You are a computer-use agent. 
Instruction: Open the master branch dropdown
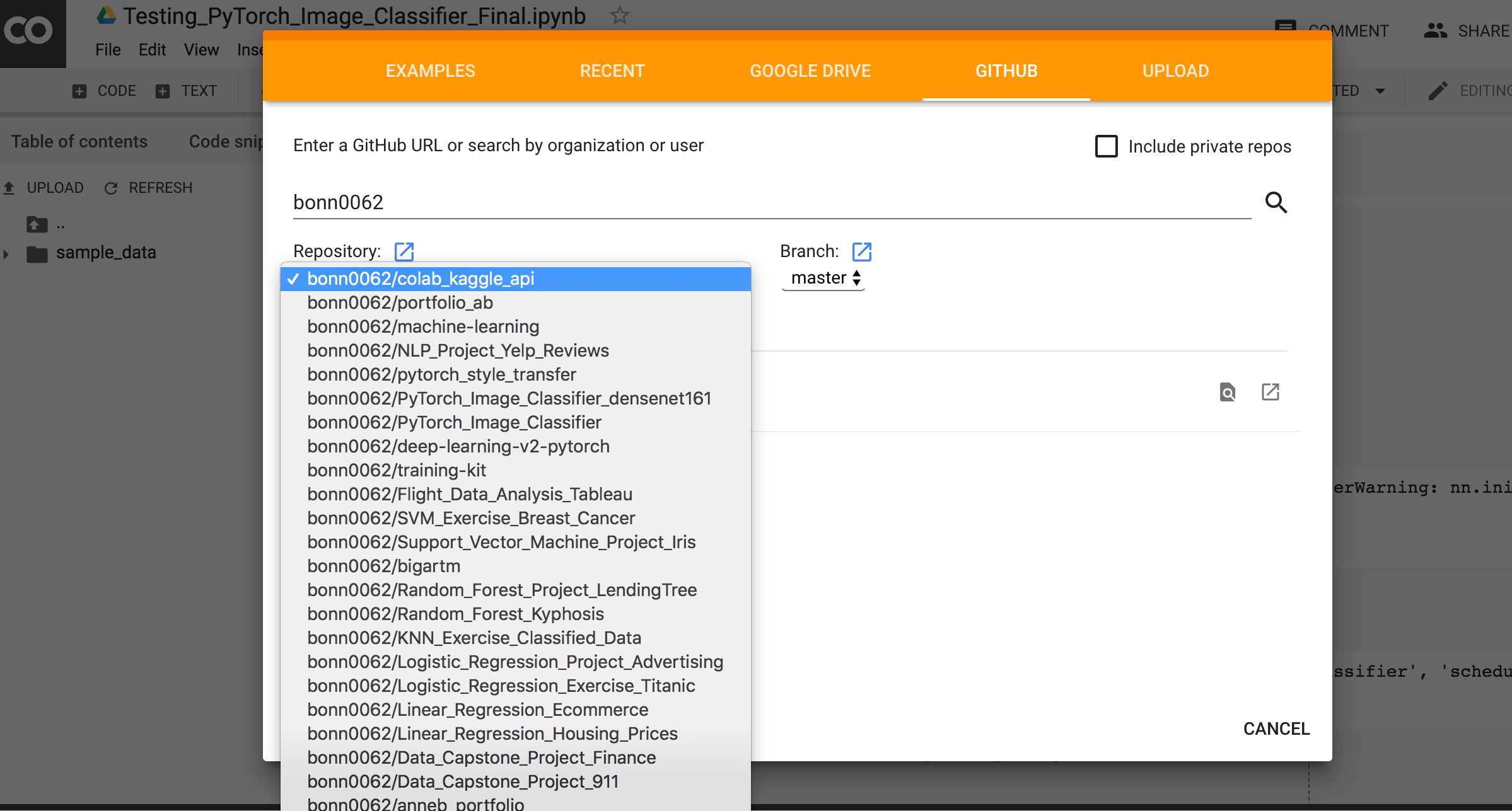823,278
